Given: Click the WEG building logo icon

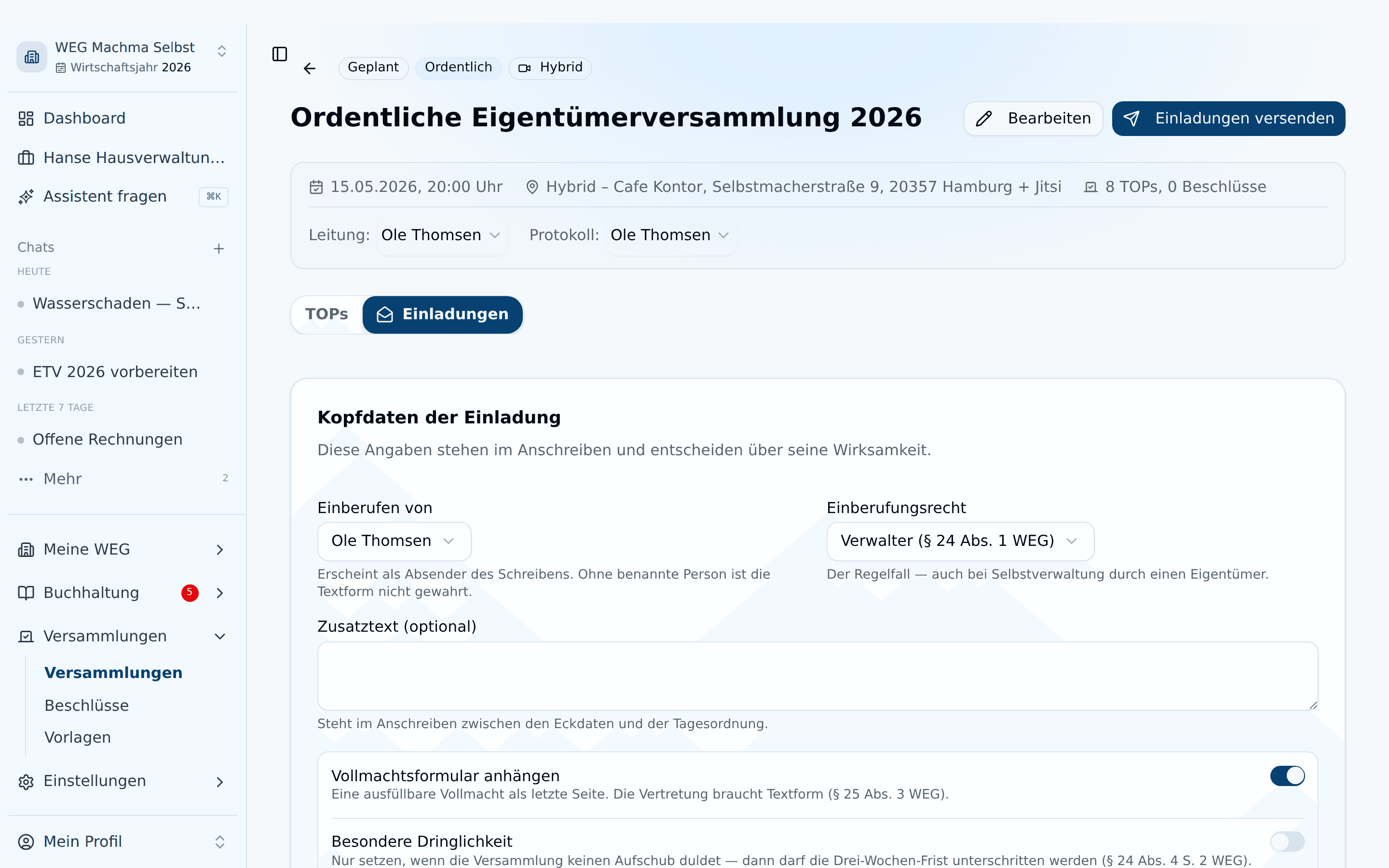Looking at the screenshot, I should 31,57.
